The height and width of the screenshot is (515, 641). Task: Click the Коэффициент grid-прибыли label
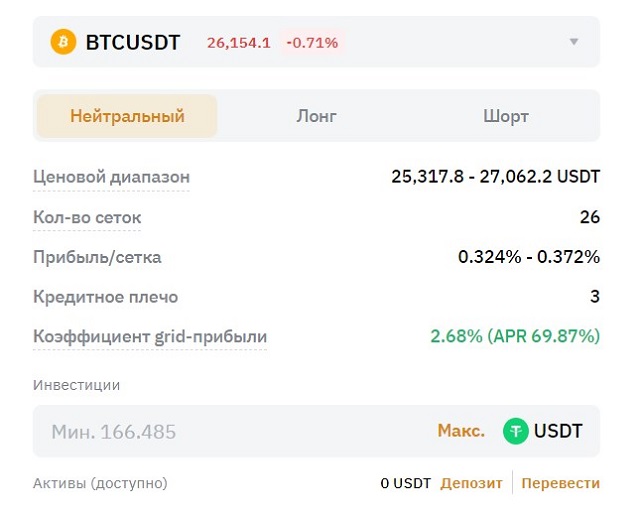[150, 337]
